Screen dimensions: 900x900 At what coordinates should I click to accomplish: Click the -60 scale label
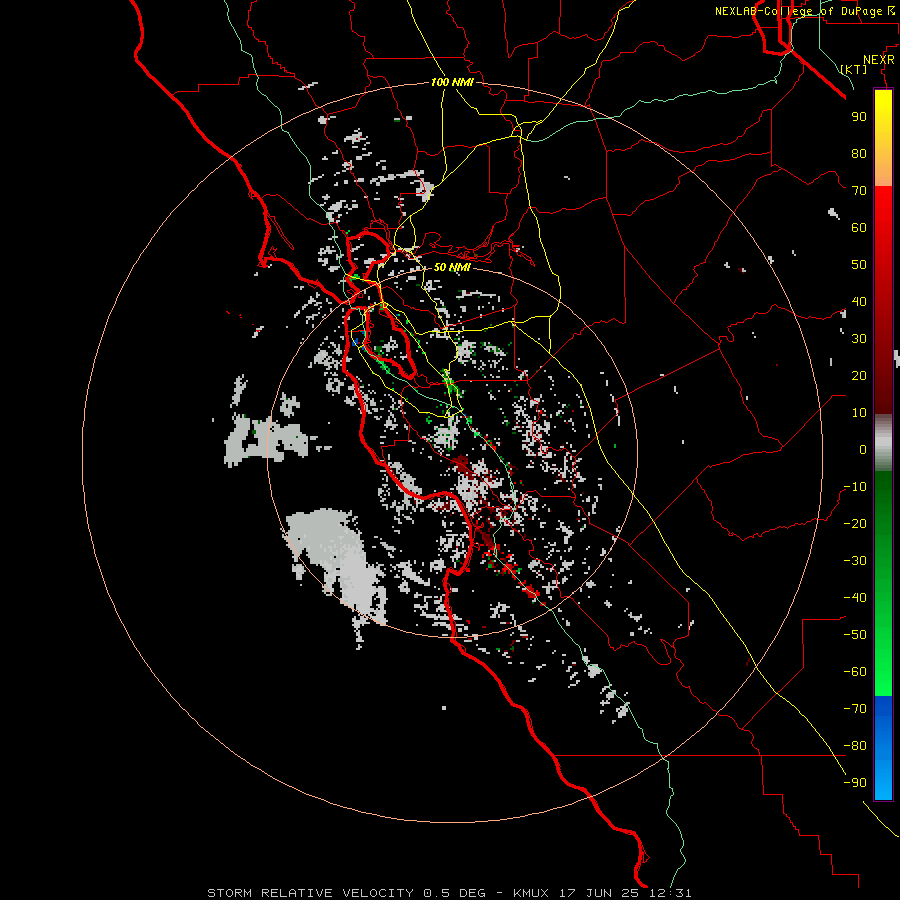coord(855,672)
